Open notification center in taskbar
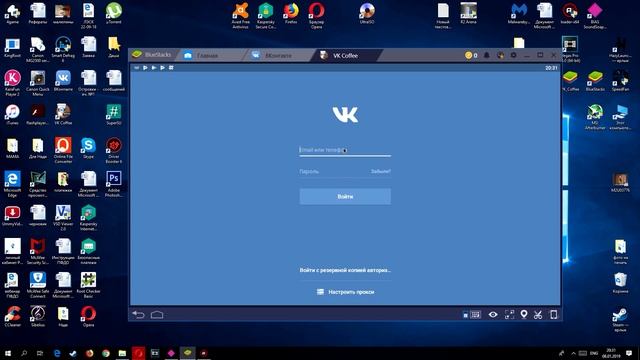Viewport: 640px width, 360px height. coord(629,353)
